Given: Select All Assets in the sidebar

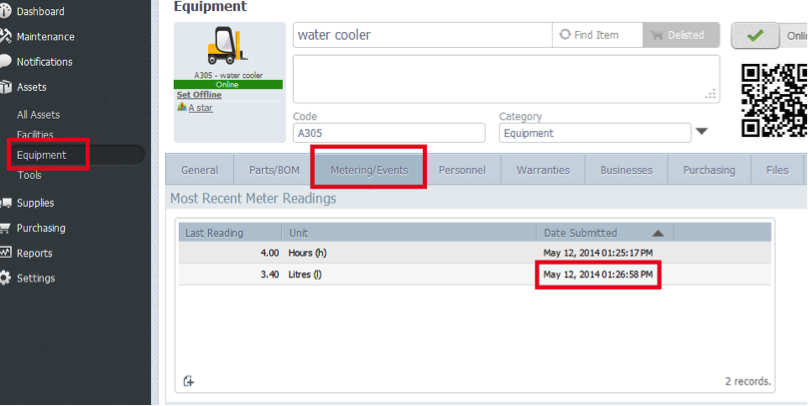Looking at the screenshot, I should tap(38, 114).
